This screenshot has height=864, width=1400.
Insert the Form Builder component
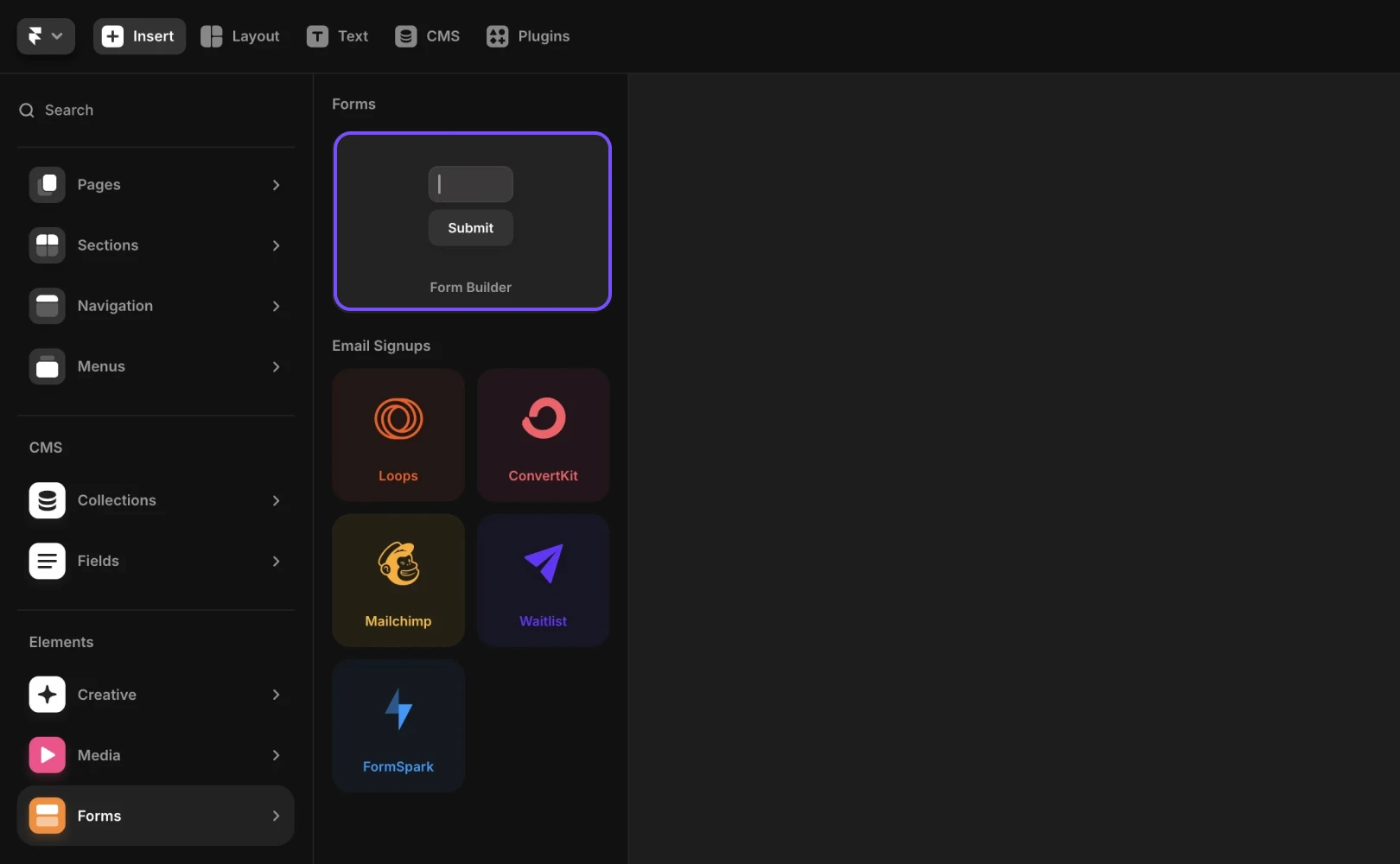[x=472, y=221]
